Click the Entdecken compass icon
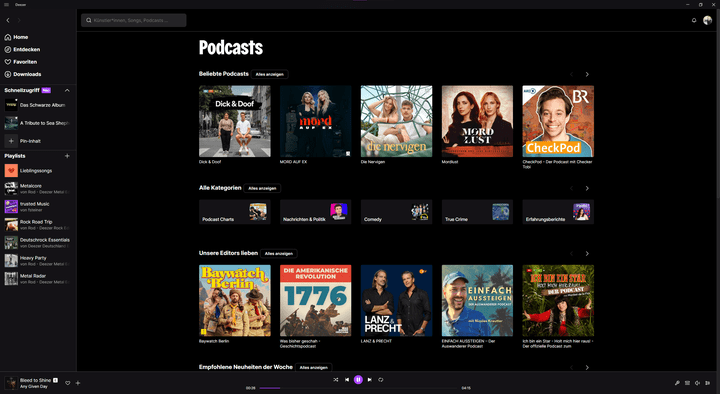This screenshot has width=720, height=394. tap(8, 50)
